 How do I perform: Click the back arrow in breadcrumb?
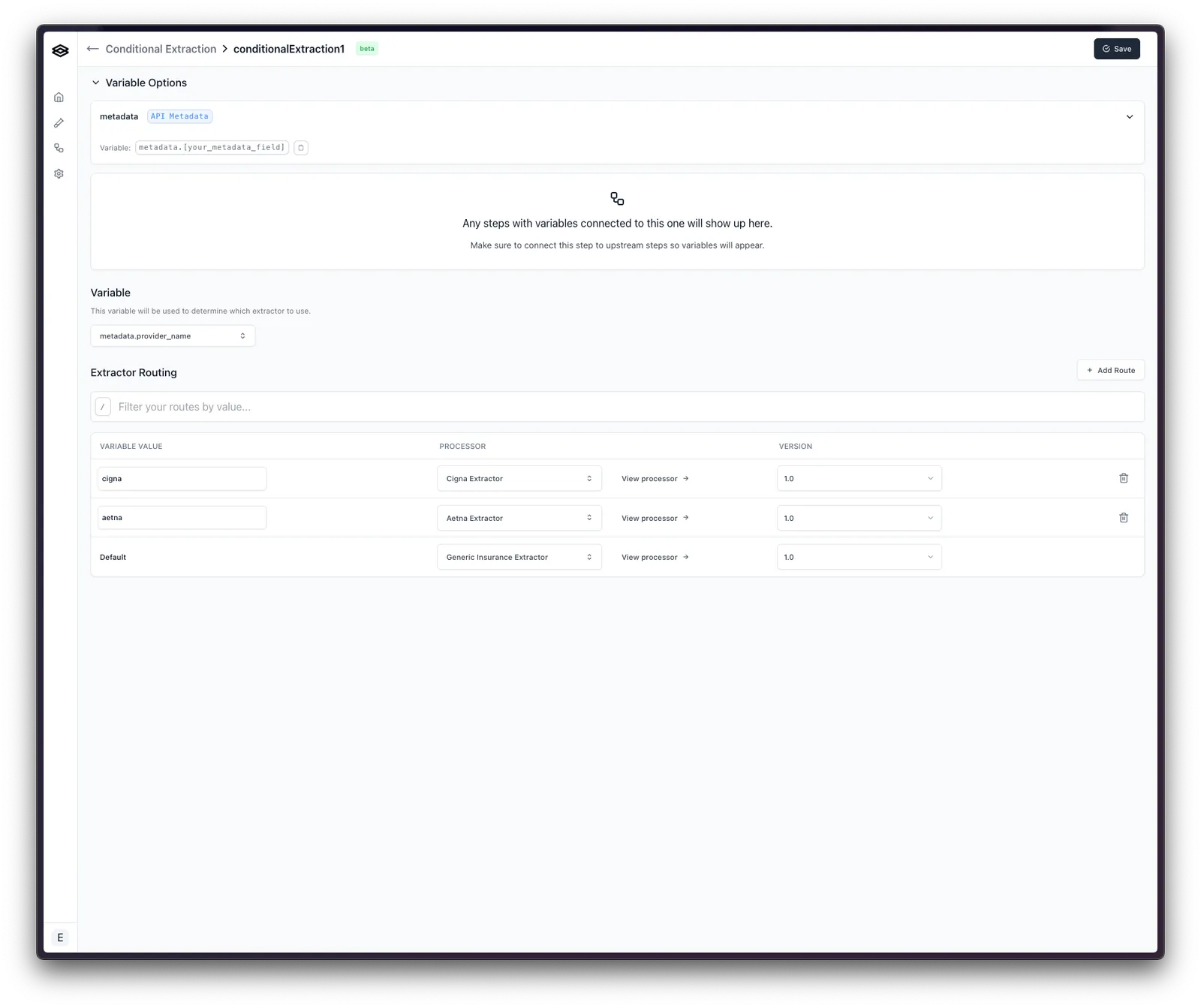[x=93, y=49]
